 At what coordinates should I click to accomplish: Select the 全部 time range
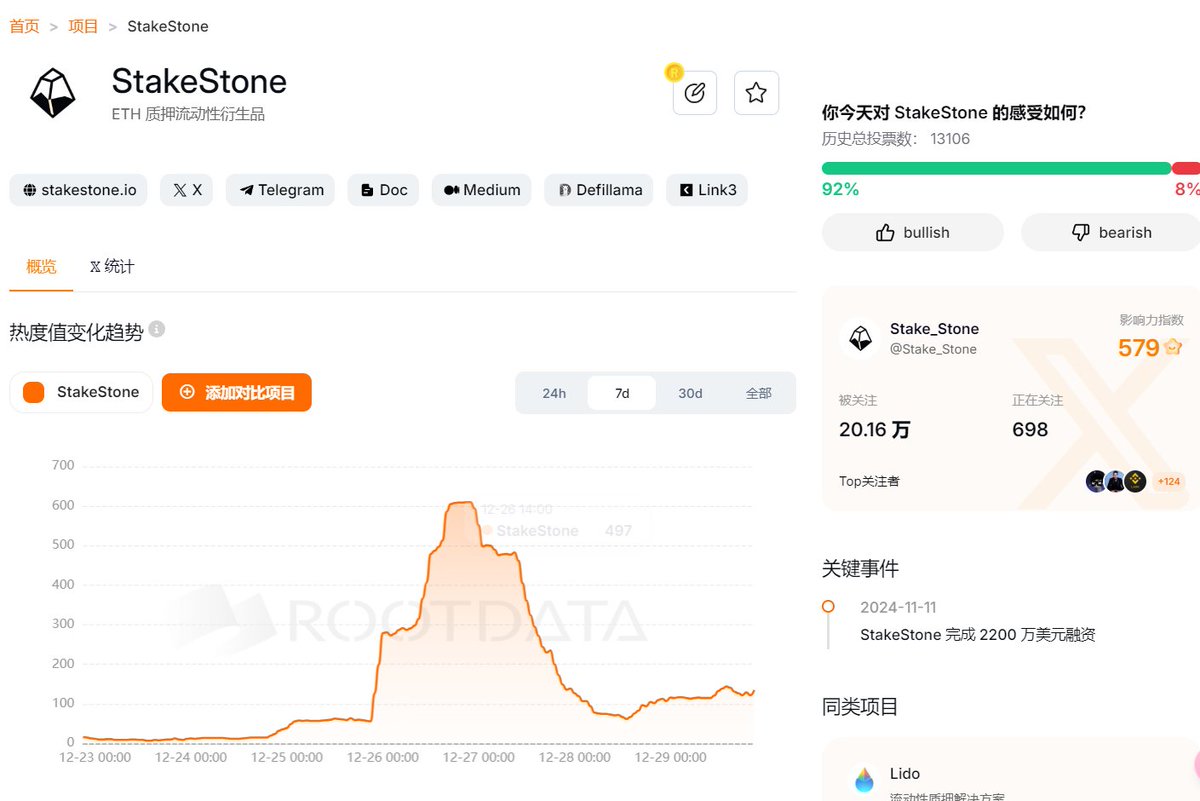759,393
